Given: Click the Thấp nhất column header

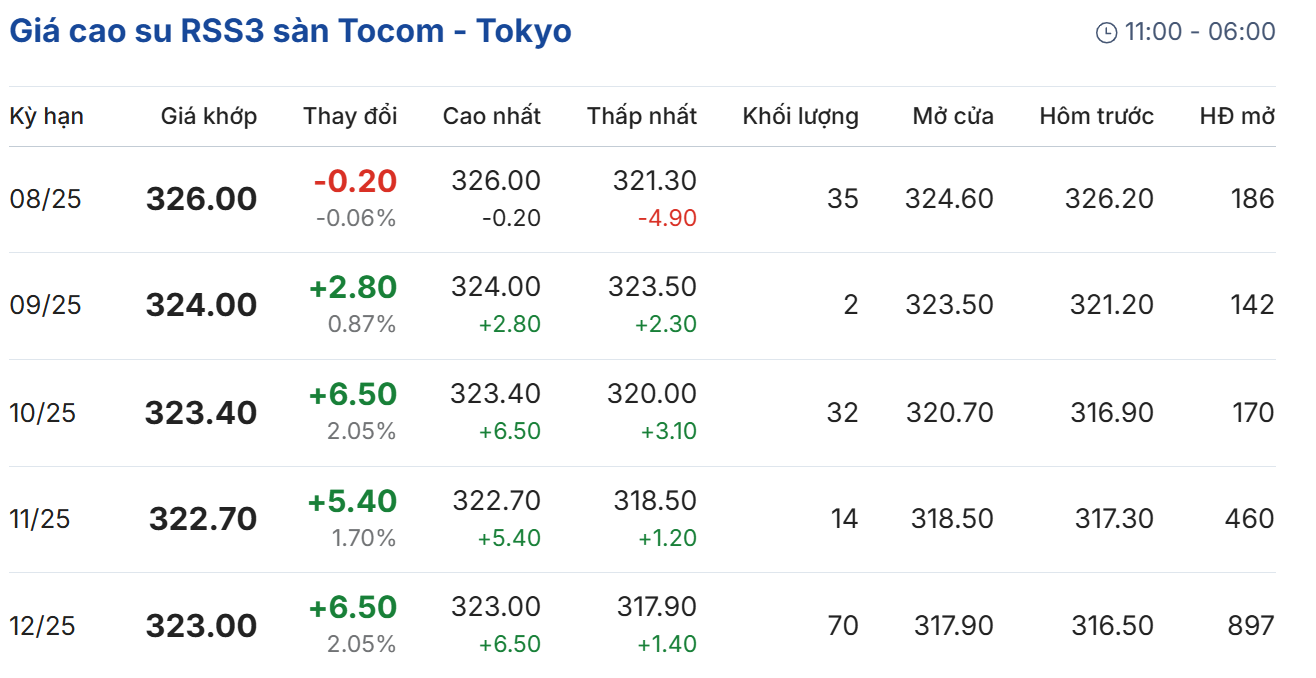Looking at the screenshot, I should pos(641,116).
